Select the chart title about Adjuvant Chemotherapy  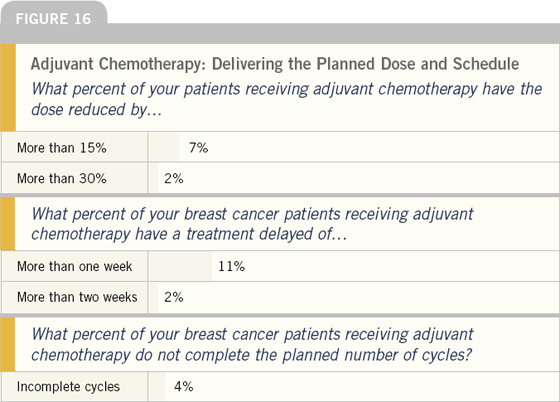coord(275,64)
